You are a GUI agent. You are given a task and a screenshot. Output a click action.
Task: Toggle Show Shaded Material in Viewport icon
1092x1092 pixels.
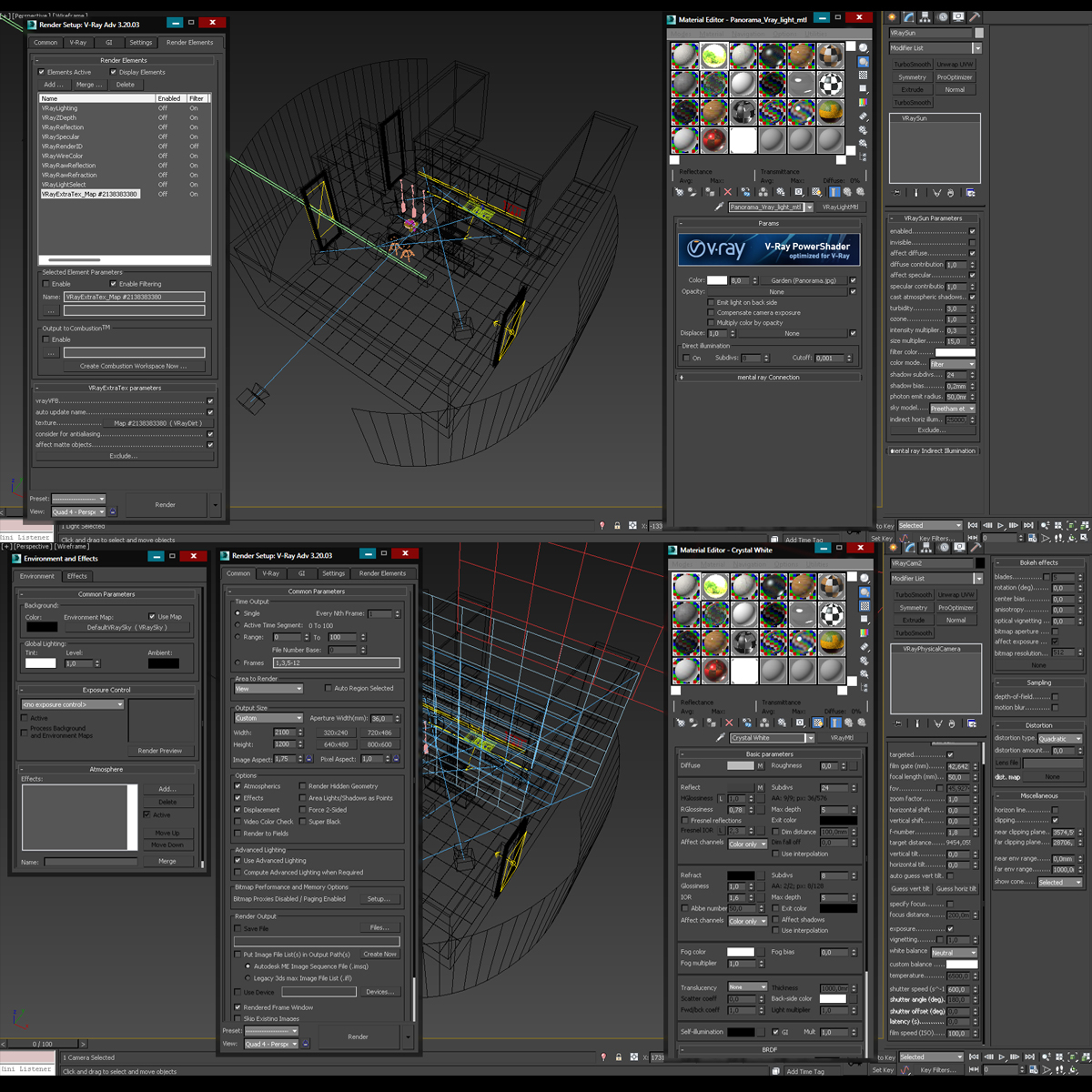tap(816, 192)
